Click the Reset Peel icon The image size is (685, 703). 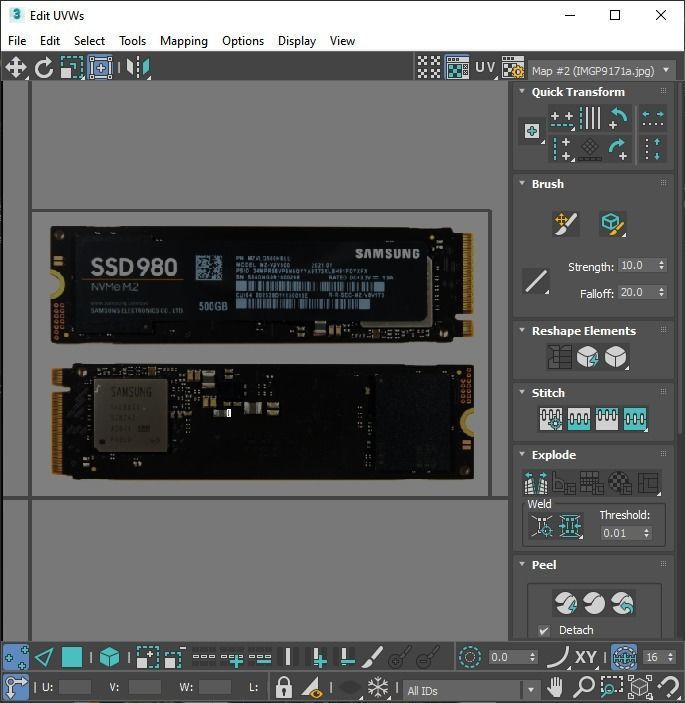(x=622, y=603)
